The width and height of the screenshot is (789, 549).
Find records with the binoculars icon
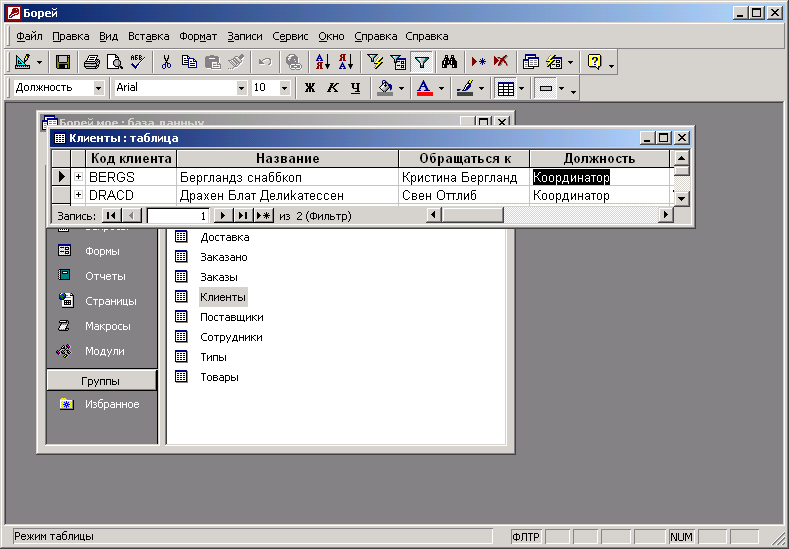[x=449, y=62]
